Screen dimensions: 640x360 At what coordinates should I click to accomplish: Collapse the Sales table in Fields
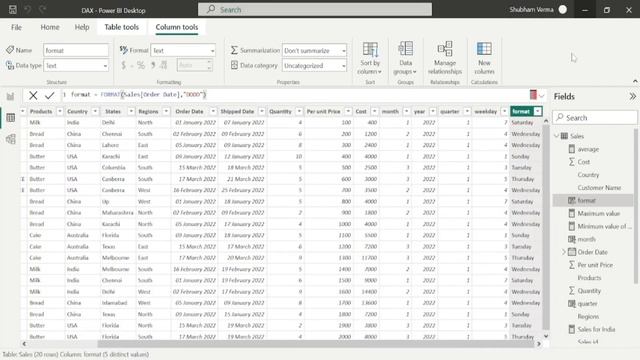tap(557, 136)
